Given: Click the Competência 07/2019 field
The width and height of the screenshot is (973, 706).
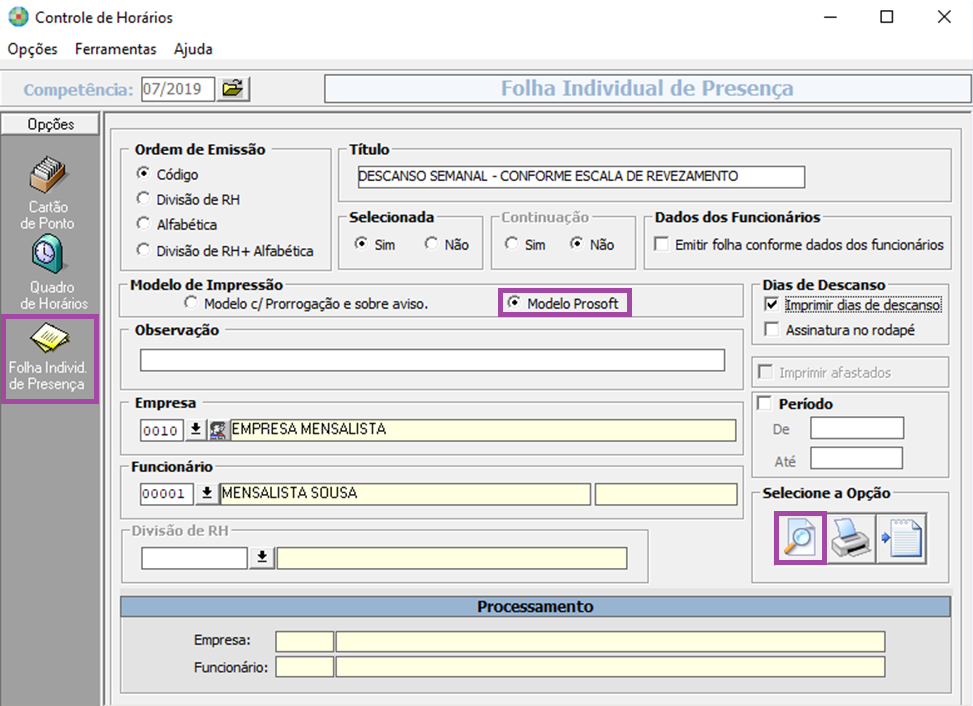Looking at the screenshot, I should [177, 89].
